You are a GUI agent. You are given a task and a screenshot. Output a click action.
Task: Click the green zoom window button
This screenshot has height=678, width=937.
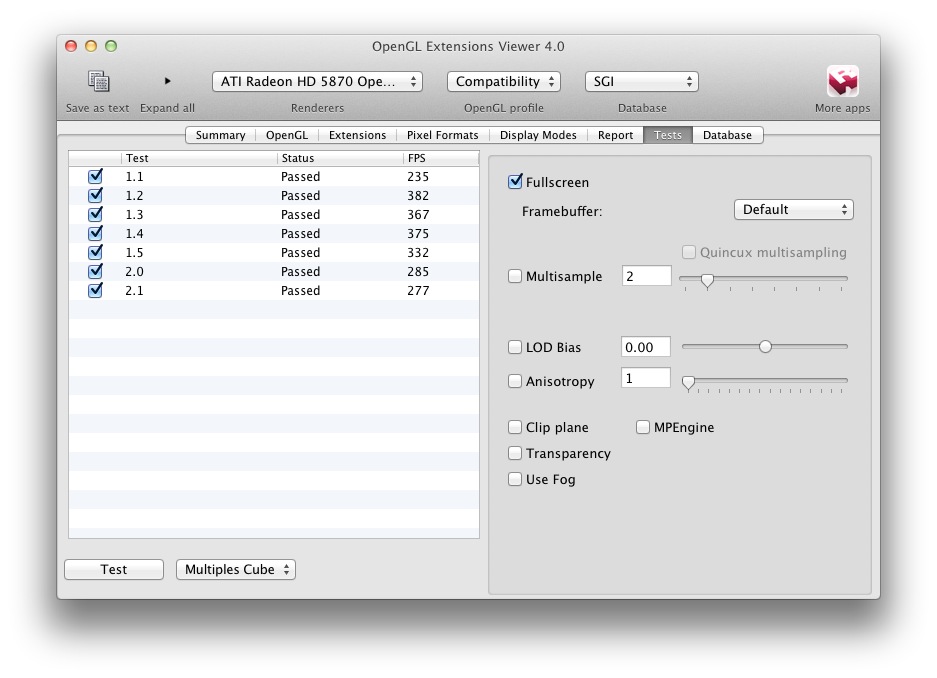click(x=111, y=46)
